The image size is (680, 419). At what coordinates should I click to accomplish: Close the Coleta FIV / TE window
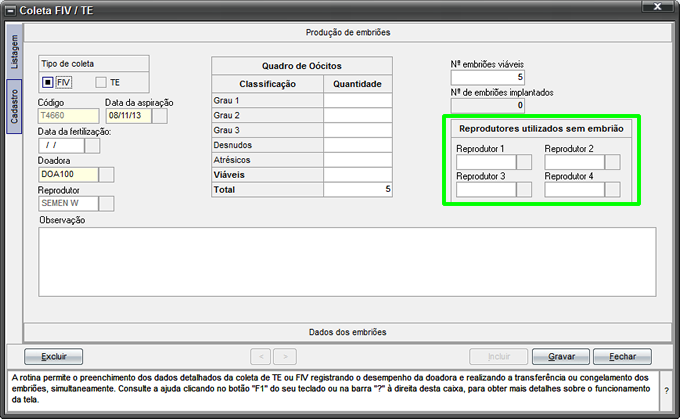click(657, 7)
